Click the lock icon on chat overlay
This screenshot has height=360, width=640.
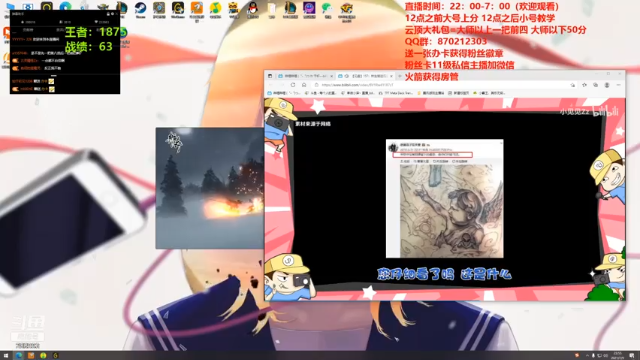pos(108,14)
